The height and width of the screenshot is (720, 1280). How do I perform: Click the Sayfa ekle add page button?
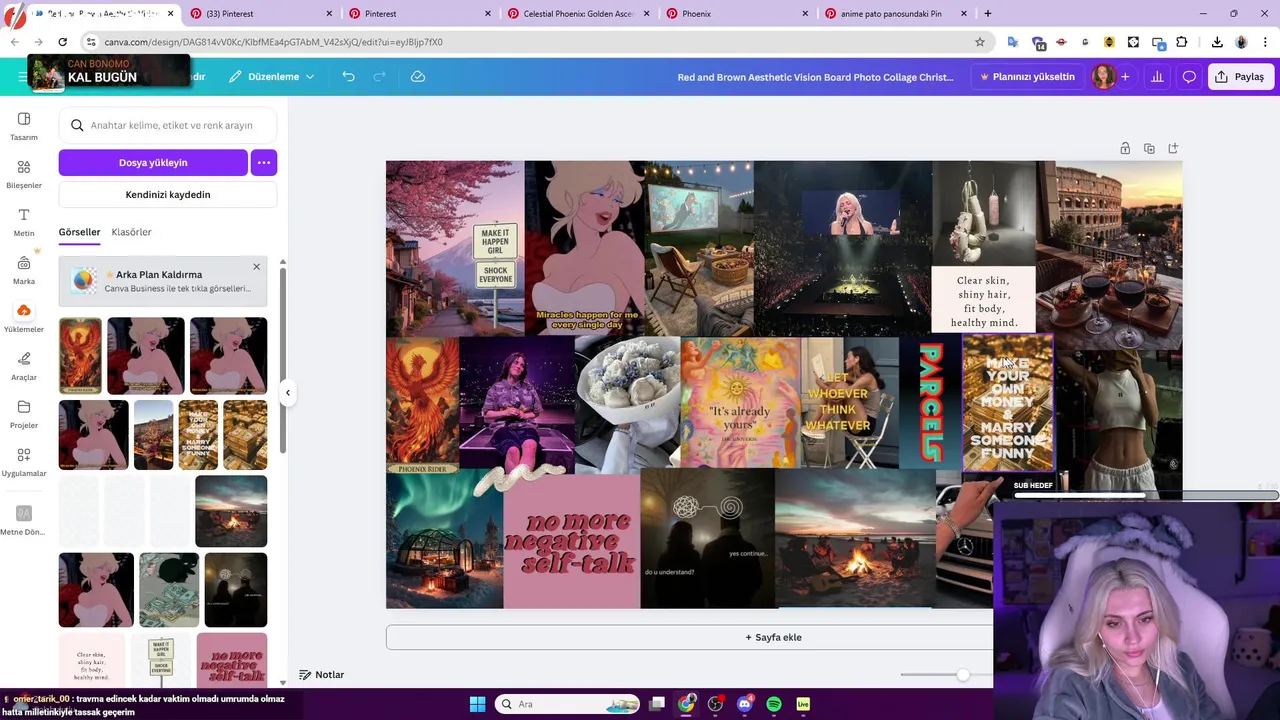(x=773, y=637)
